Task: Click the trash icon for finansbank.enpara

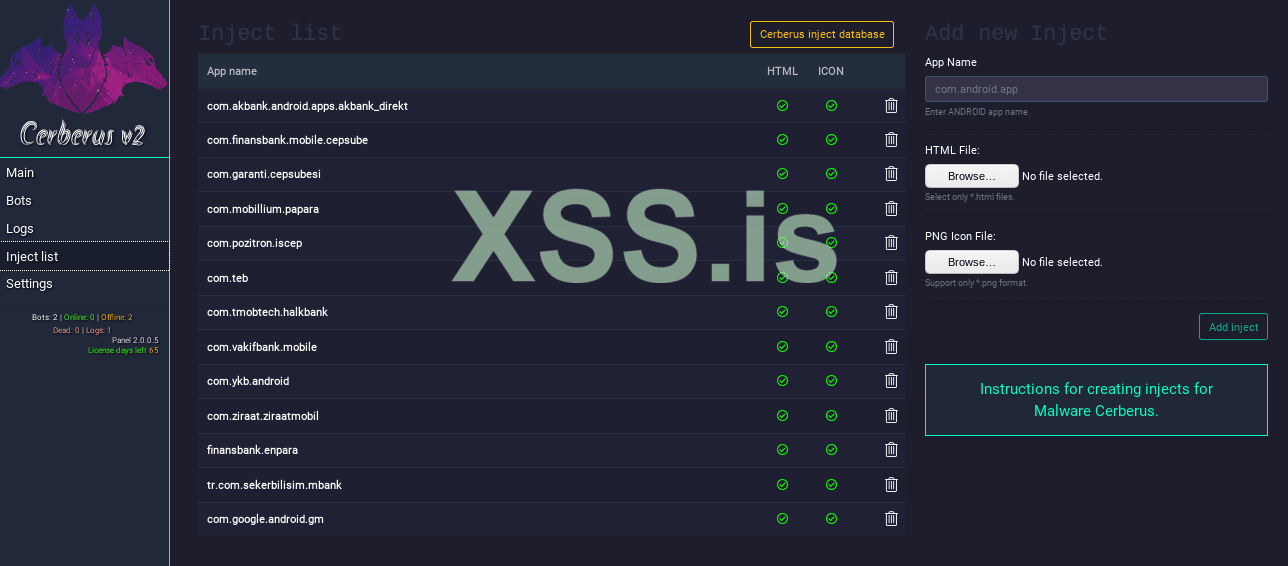Action: point(891,450)
